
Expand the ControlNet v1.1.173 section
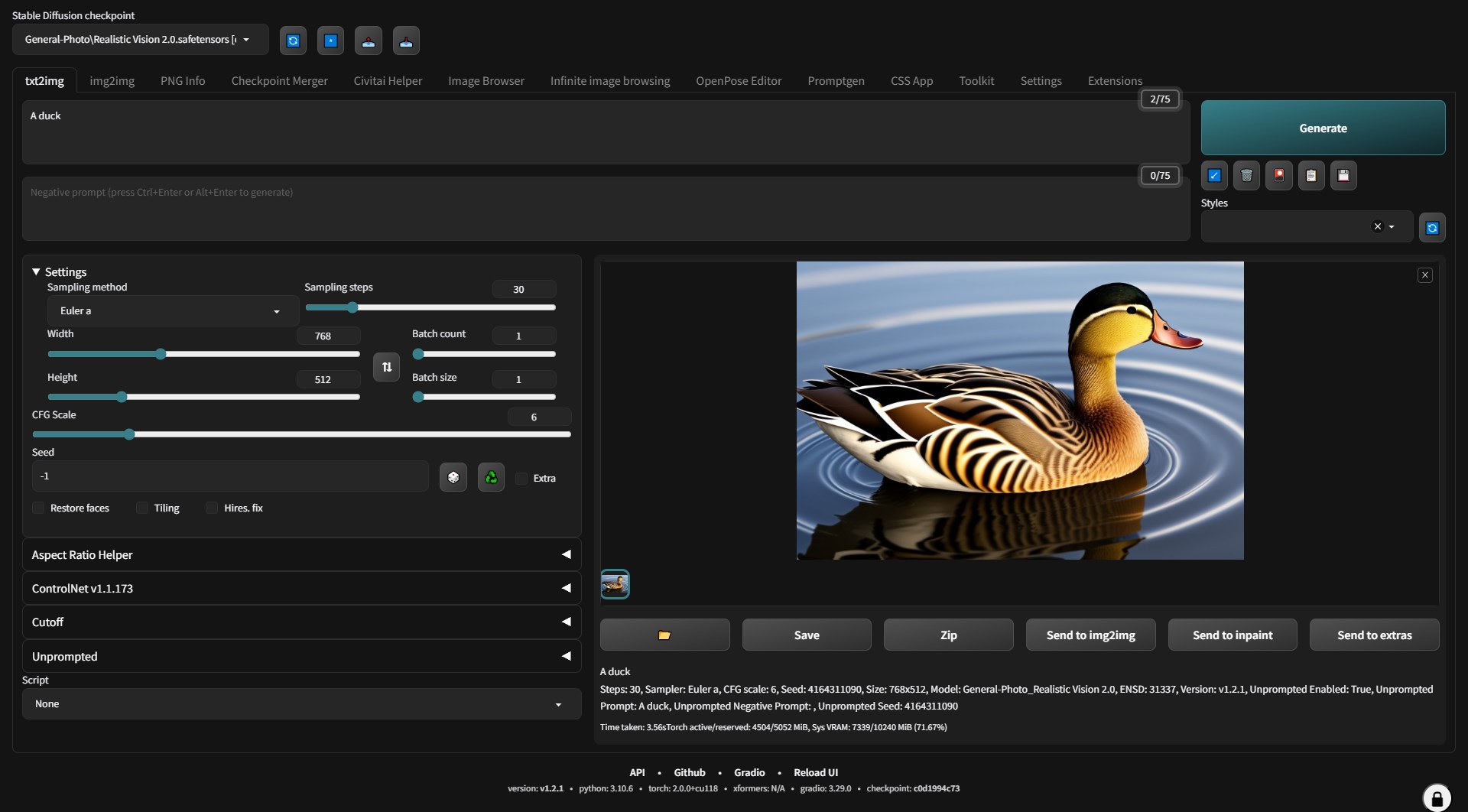301,589
